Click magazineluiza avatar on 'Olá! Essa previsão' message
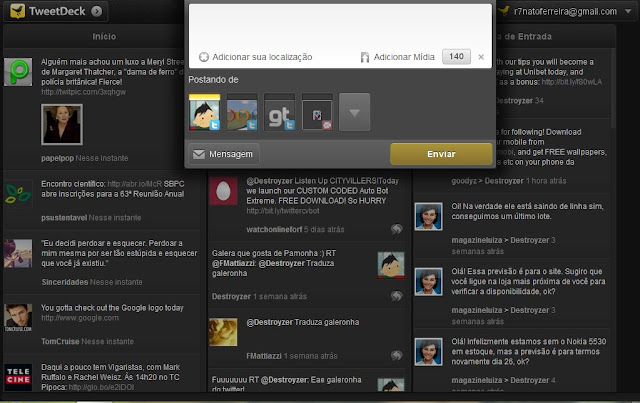Image resolution: width=640 pixels, height=403 pixels. [x=429, y=282]
